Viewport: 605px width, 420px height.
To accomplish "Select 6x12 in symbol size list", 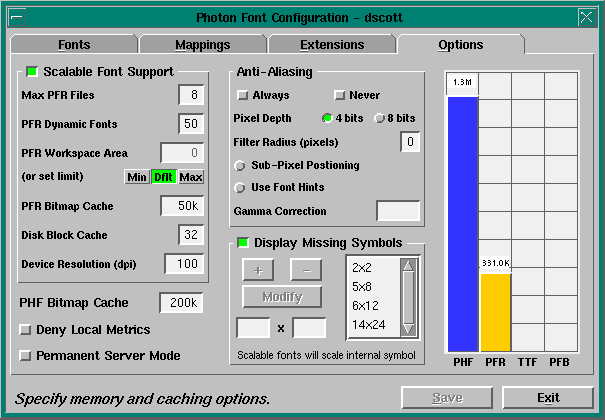I will tap(367, 305).
